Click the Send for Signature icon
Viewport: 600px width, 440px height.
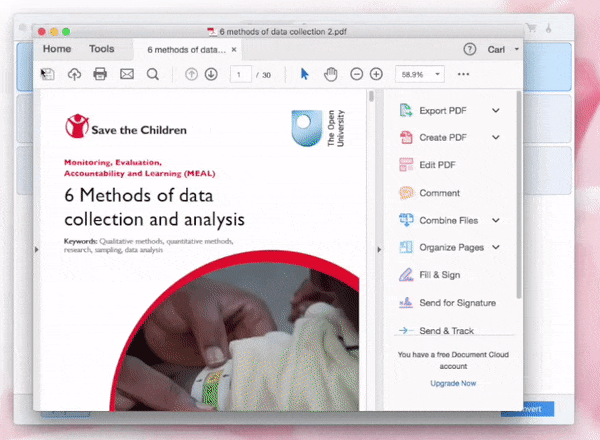406,303
